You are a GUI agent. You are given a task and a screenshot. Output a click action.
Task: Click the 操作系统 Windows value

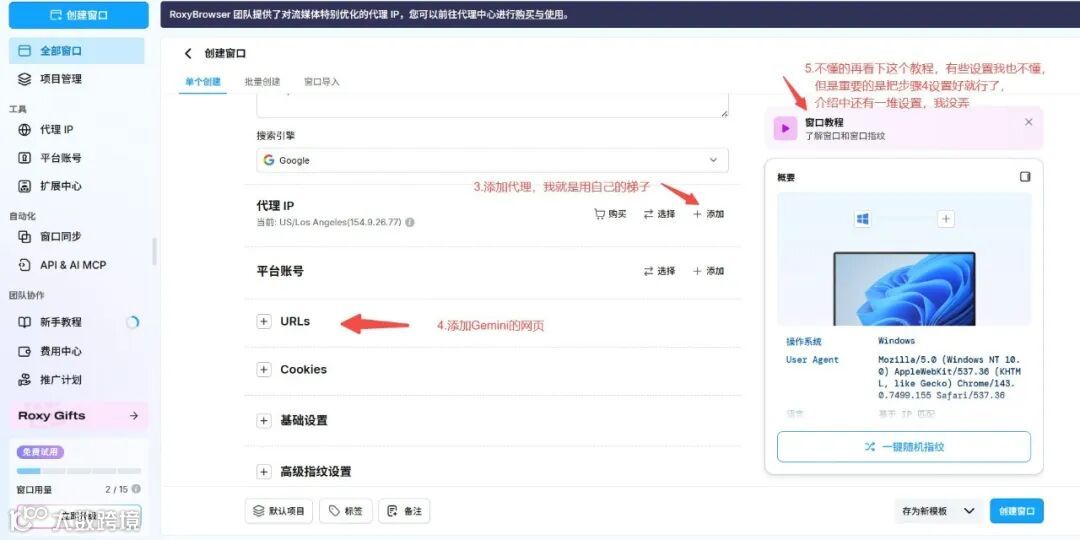[x=896, y=340]
